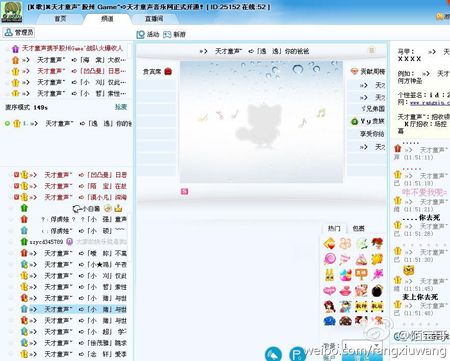The height and width of the screenshot is (361, 450).
Task: Click green badge icon beside Yy贵族
Action: pyautogui.click(x=355, y=121)
